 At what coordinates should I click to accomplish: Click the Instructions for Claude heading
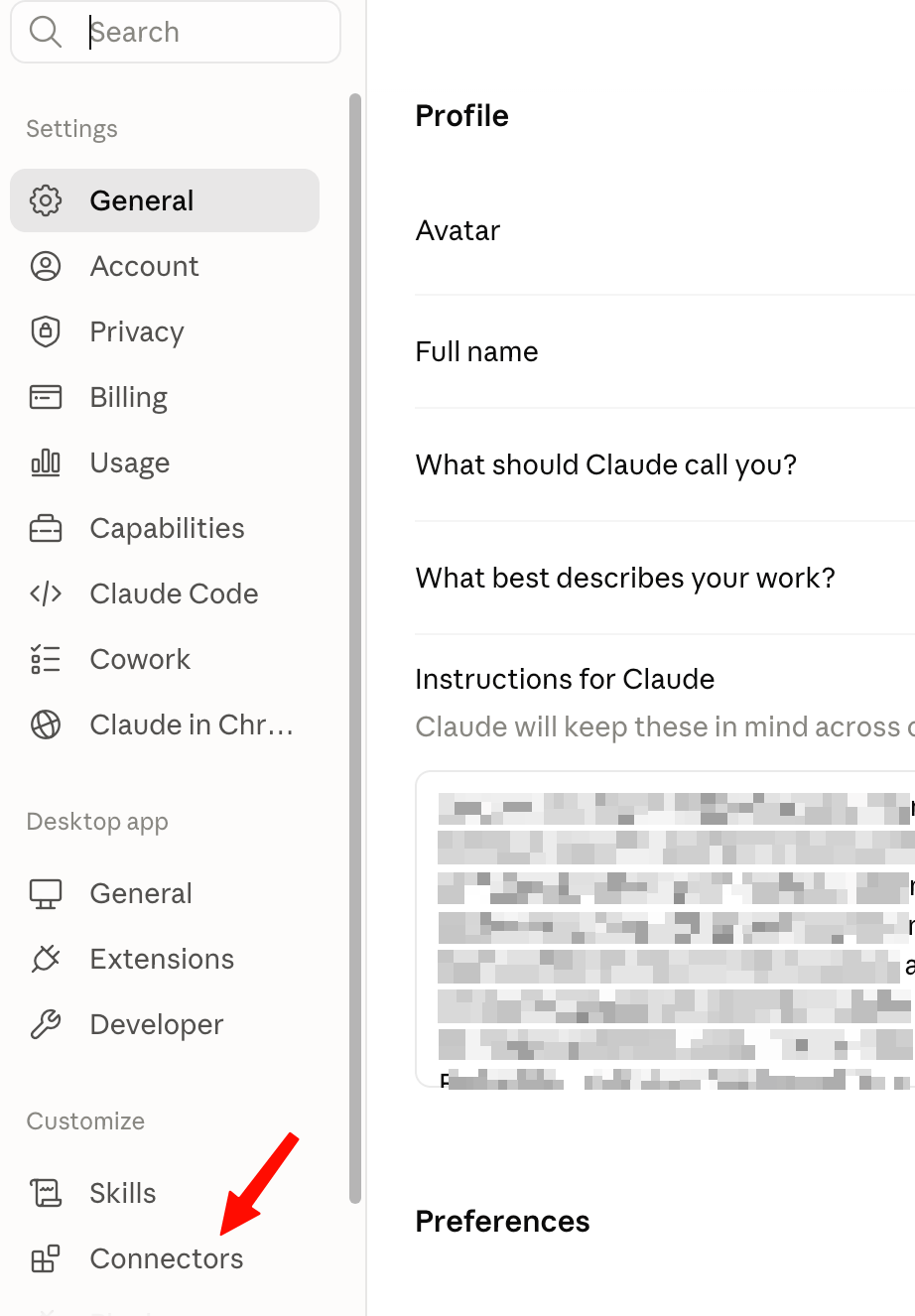(x=565, y=679)
